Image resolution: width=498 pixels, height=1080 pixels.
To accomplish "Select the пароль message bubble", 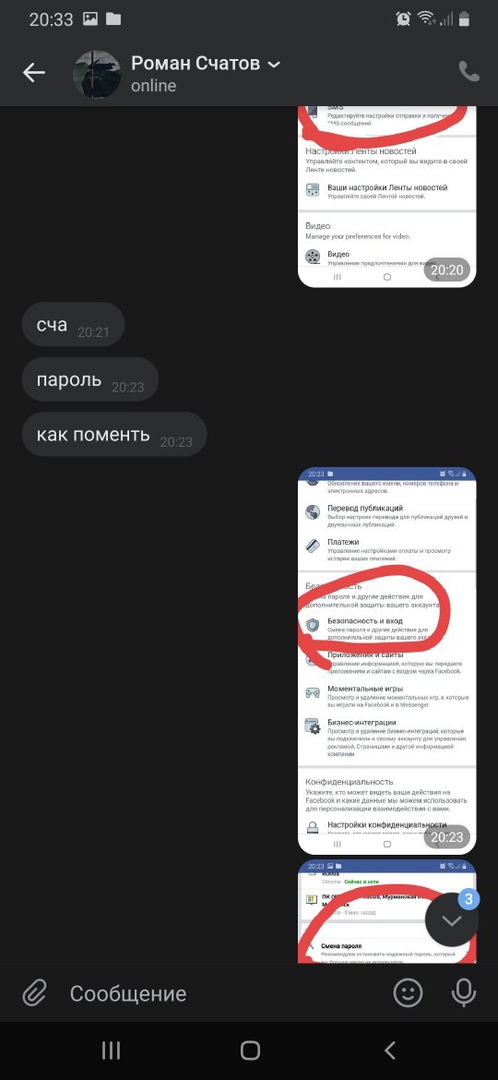I will (90, 380).
